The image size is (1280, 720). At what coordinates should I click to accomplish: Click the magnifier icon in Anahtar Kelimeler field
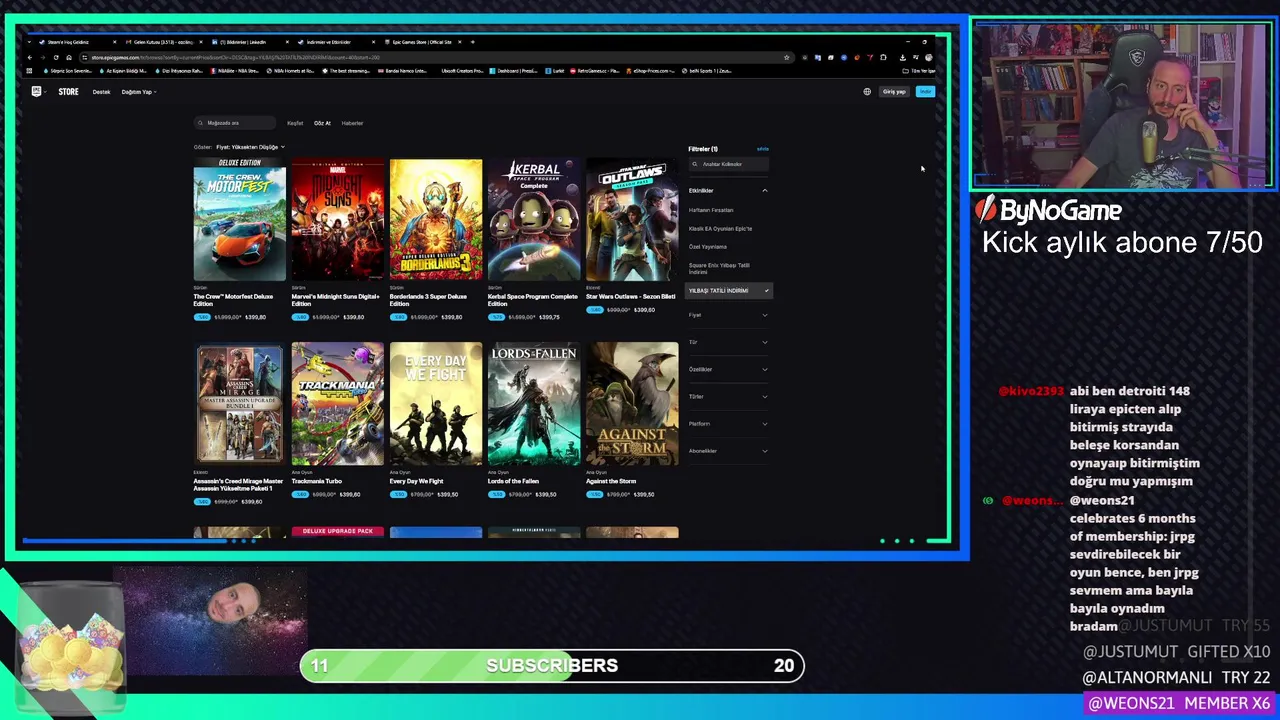click(x=697, y=164)
